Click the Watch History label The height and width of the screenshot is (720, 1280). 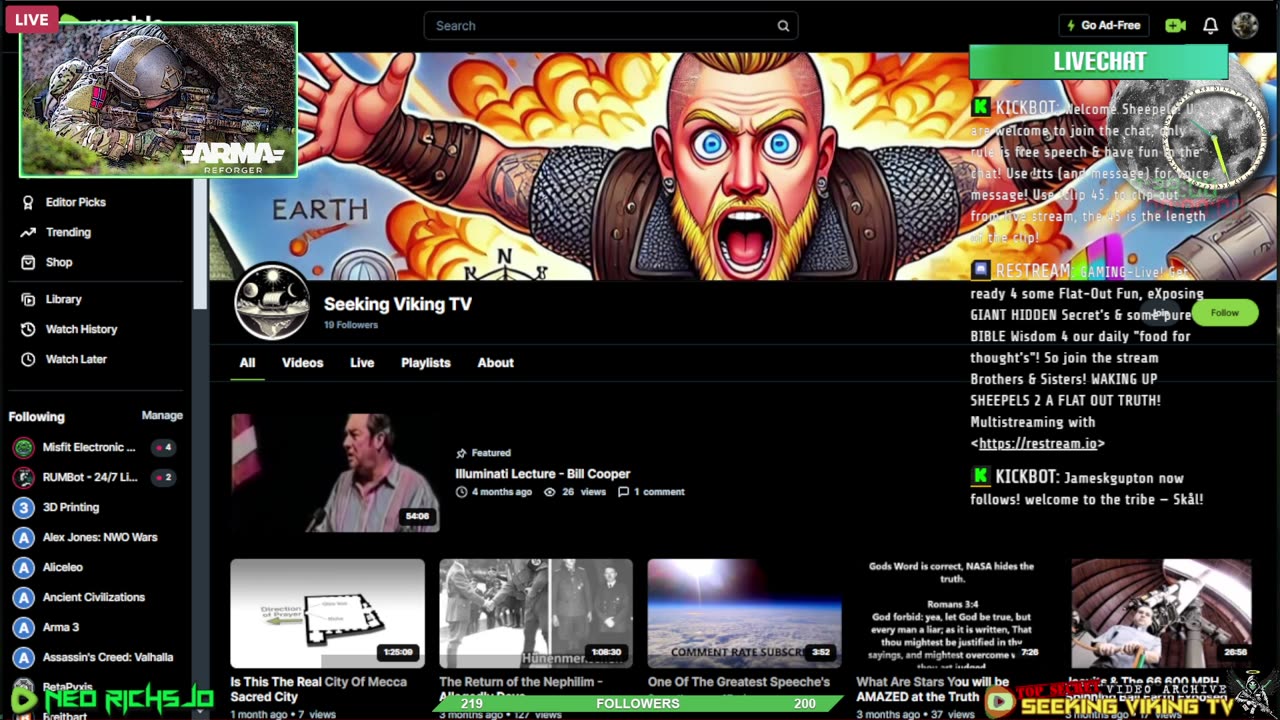[82, 329]
